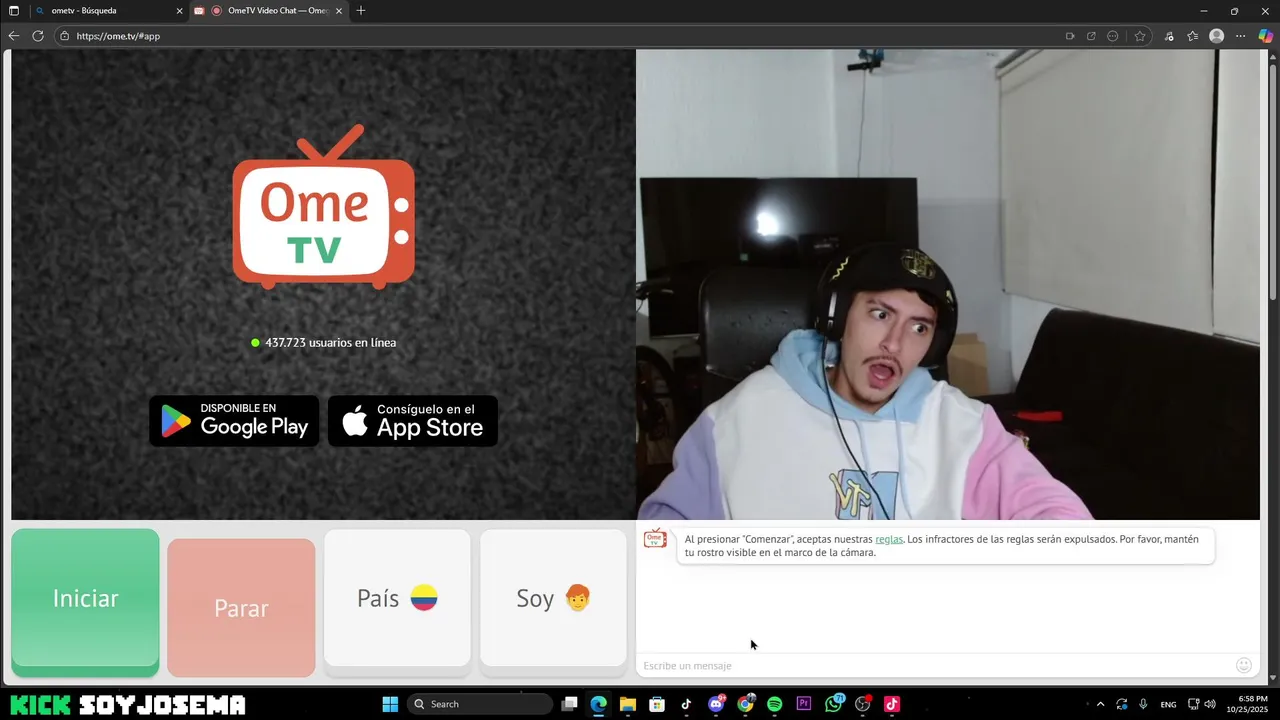Click the 'Escribe un mensaje' message field
This screenshot has width=1280, height=720.
(x=935, y=665)
